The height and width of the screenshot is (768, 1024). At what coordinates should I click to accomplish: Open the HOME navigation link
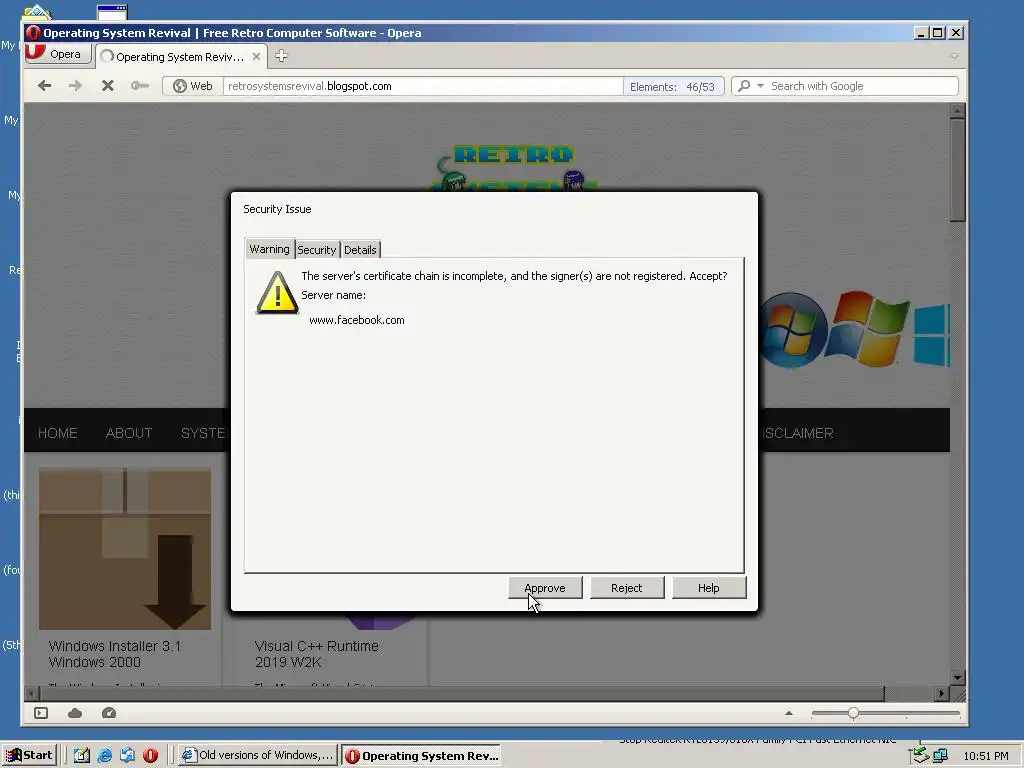click(57, 433)
